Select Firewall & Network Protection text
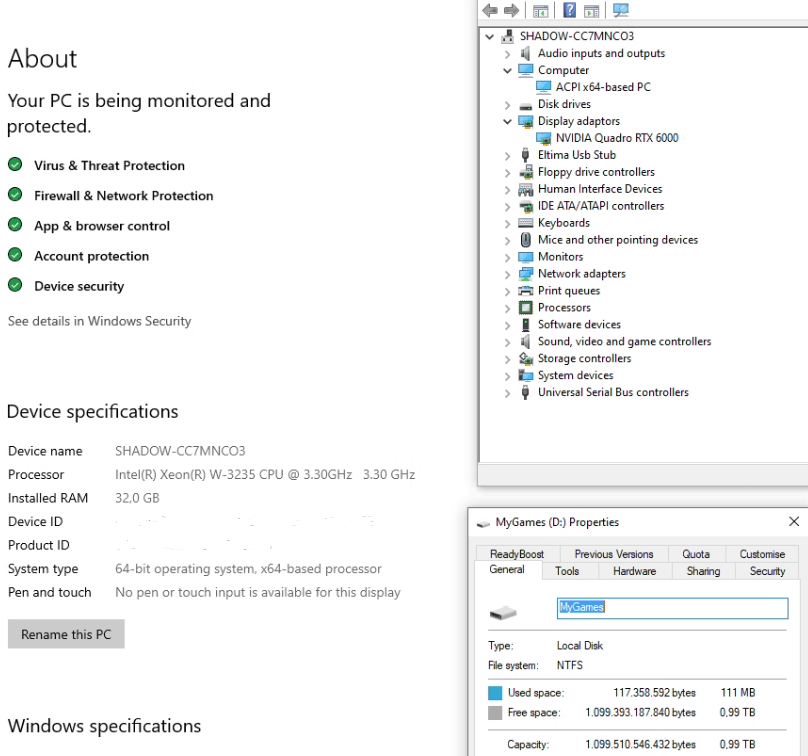The width and height of the screenshot is (808, 756). click(x=124, y=196)
